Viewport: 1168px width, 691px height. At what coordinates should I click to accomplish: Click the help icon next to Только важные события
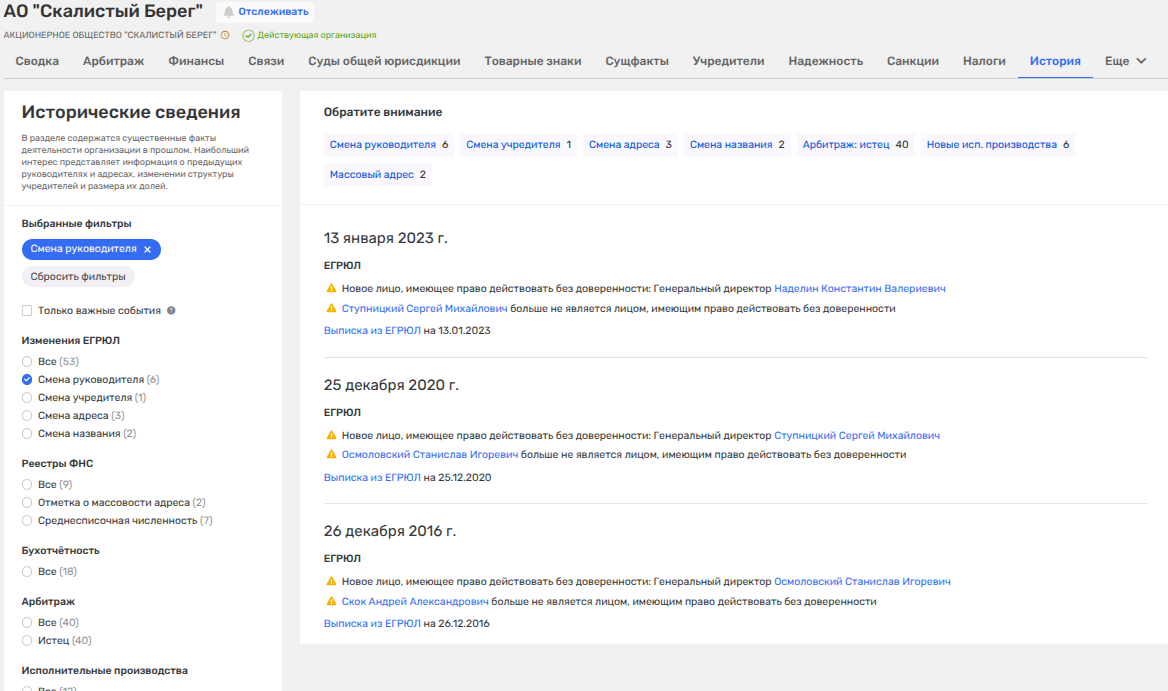point(171,311)
